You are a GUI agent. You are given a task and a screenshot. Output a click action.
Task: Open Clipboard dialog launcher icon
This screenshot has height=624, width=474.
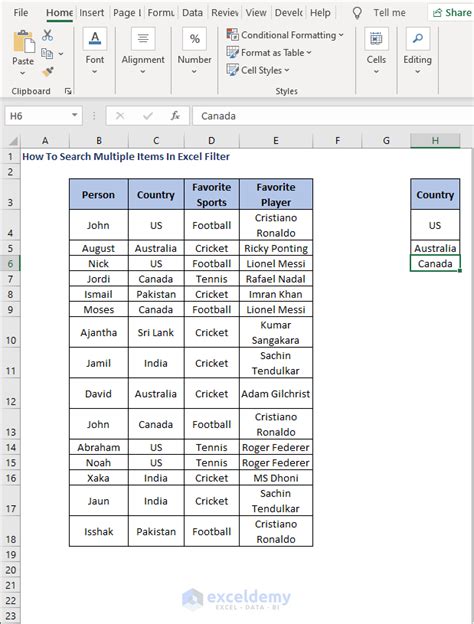[68, 91]
